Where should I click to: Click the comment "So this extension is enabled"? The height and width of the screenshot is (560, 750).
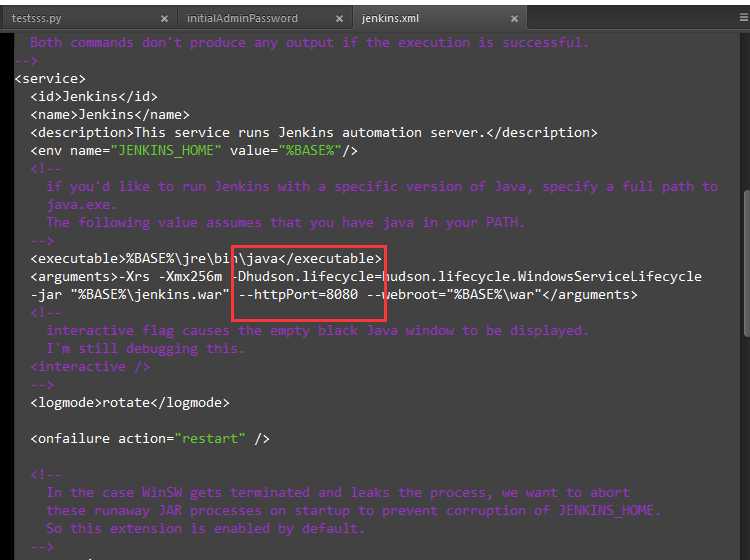[206, 528]
